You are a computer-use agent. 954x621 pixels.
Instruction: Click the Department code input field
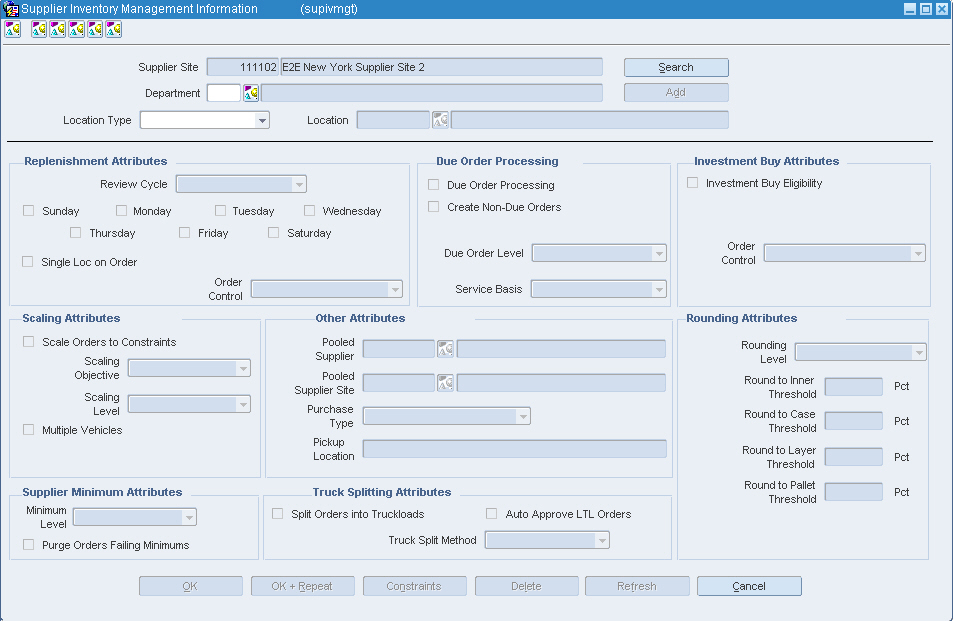(x=224, y=93)
